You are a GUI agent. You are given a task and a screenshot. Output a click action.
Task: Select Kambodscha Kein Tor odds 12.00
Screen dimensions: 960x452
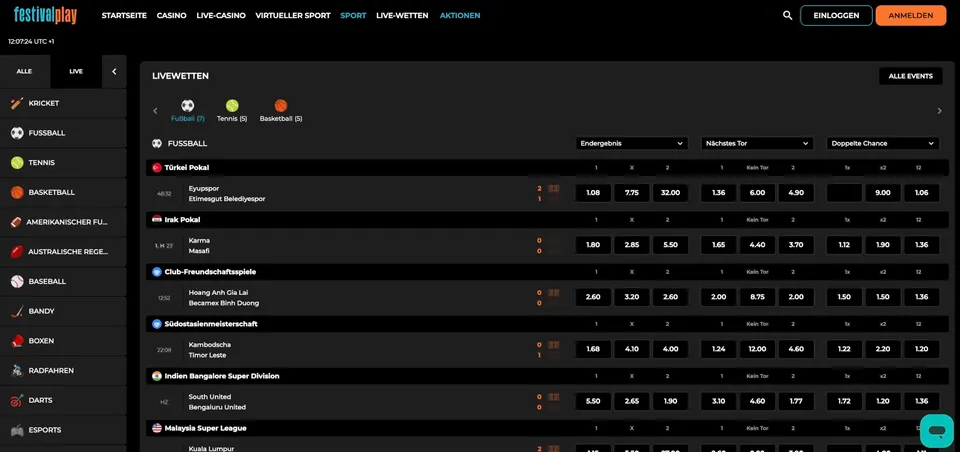[x=757, y=349]
